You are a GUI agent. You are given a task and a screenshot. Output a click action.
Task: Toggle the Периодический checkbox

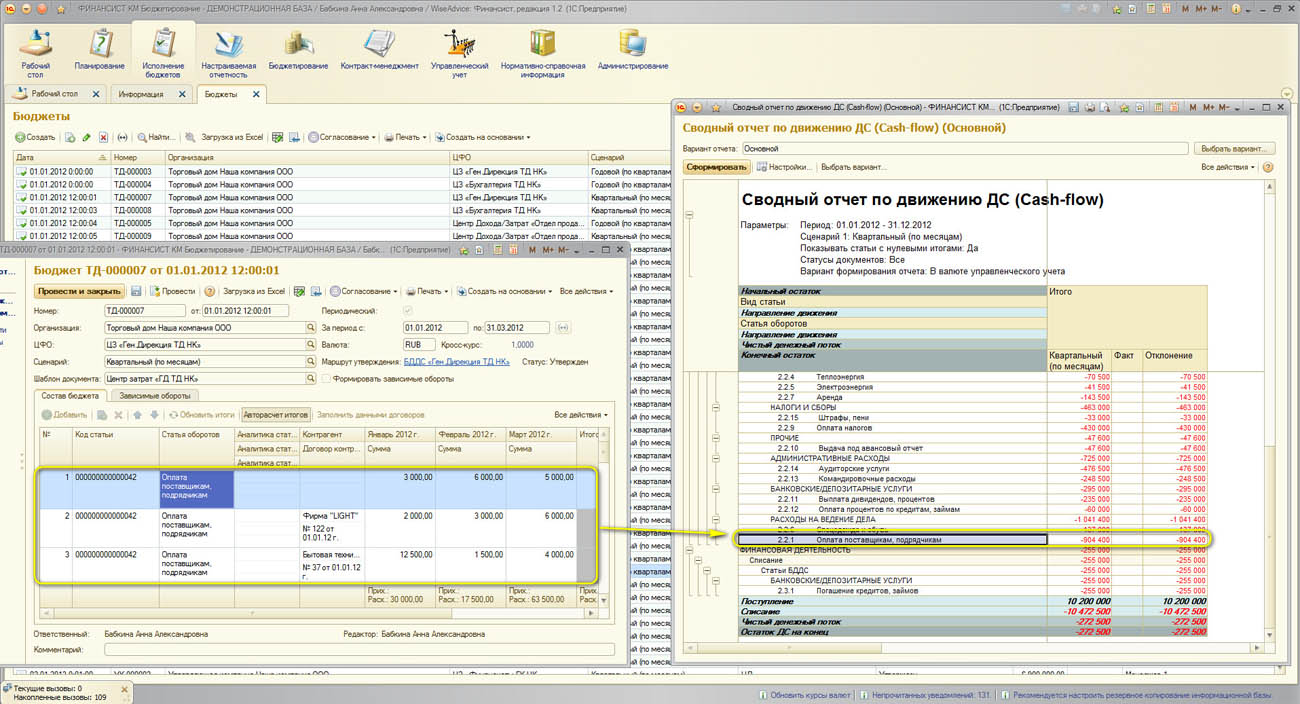click(406, 311)
